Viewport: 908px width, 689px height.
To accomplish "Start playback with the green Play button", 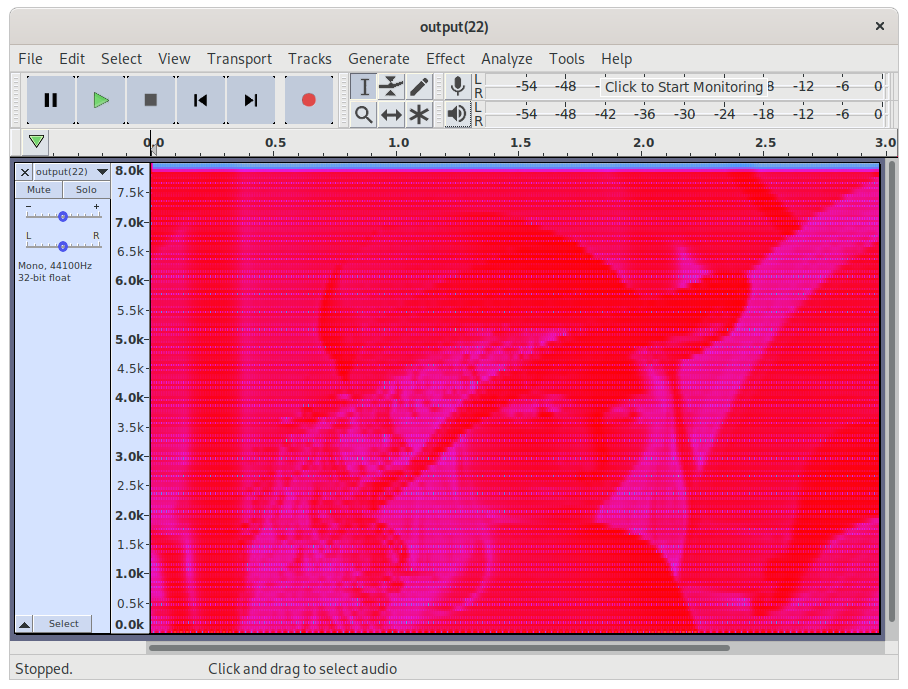I will tap(101, 100).
